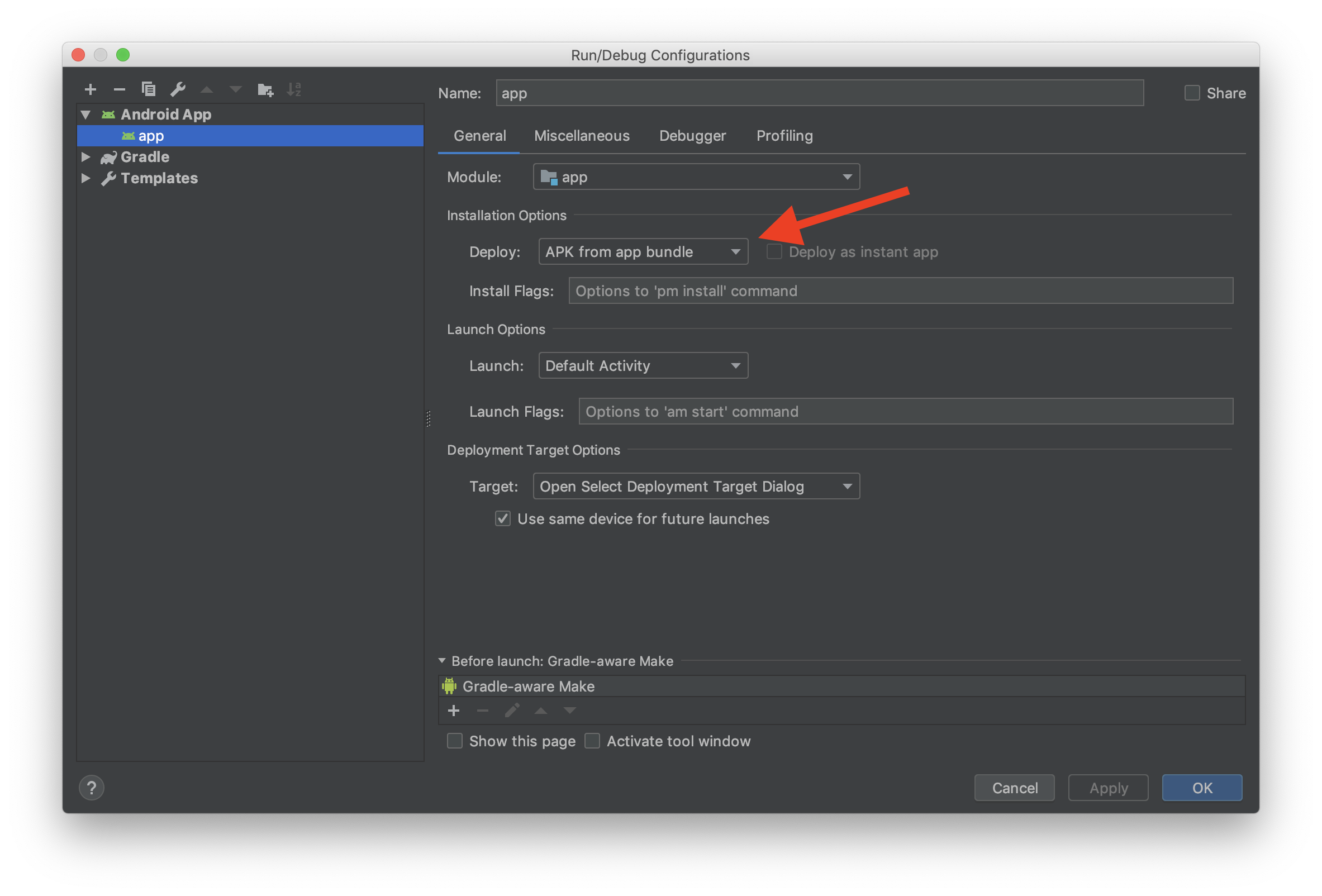Screen dimensions: 1322x896
Task: Open the Launch Default Activity dropdown
Action: 643,365
